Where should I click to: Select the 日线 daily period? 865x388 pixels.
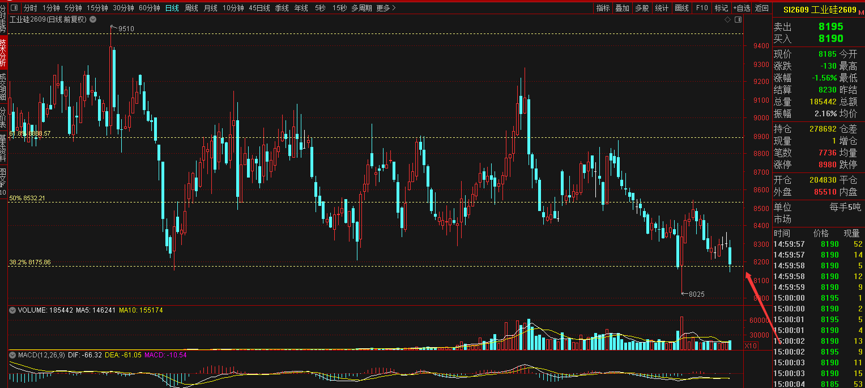point(172,8)
